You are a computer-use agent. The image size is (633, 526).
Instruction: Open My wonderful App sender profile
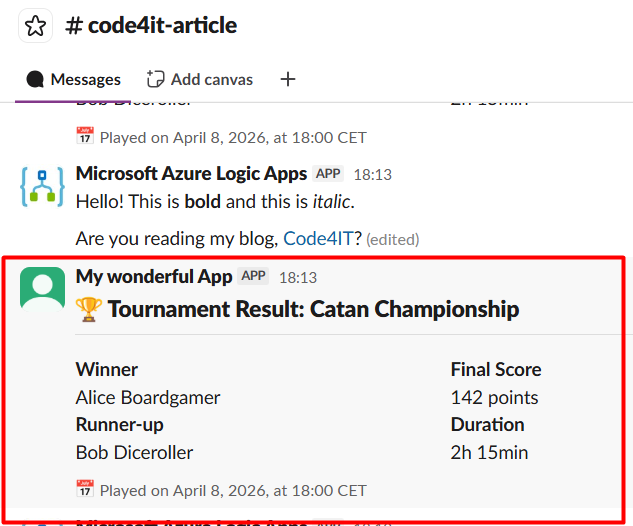(154, 277)
